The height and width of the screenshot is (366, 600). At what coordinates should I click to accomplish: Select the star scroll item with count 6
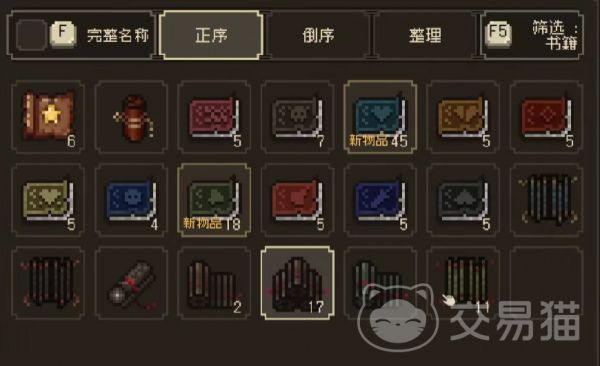(x=48, y=117)
